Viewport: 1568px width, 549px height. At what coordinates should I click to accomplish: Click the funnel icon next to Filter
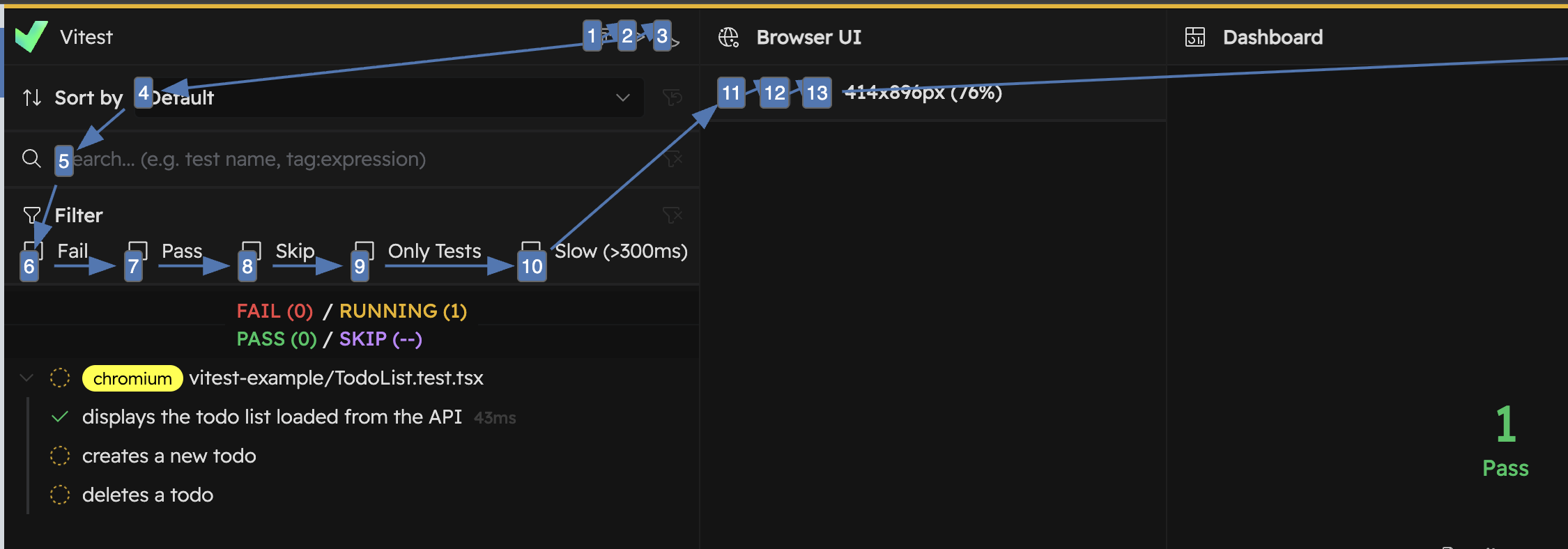(x=31, y=215)
